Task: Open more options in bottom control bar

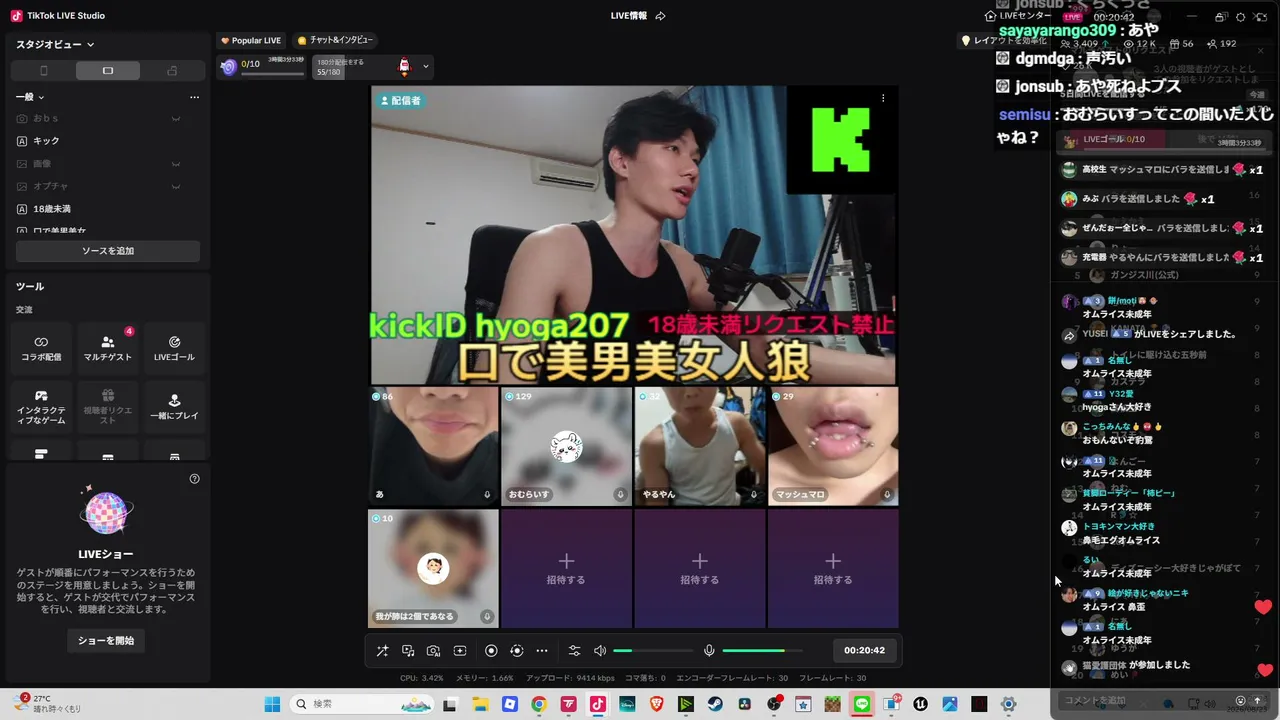Action: pos(542,651)
